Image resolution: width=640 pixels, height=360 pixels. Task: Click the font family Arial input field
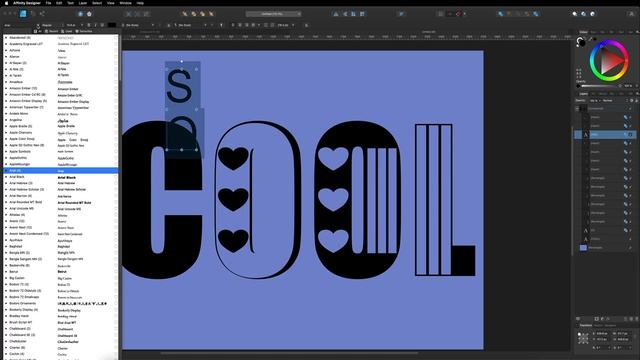(20, 25)
